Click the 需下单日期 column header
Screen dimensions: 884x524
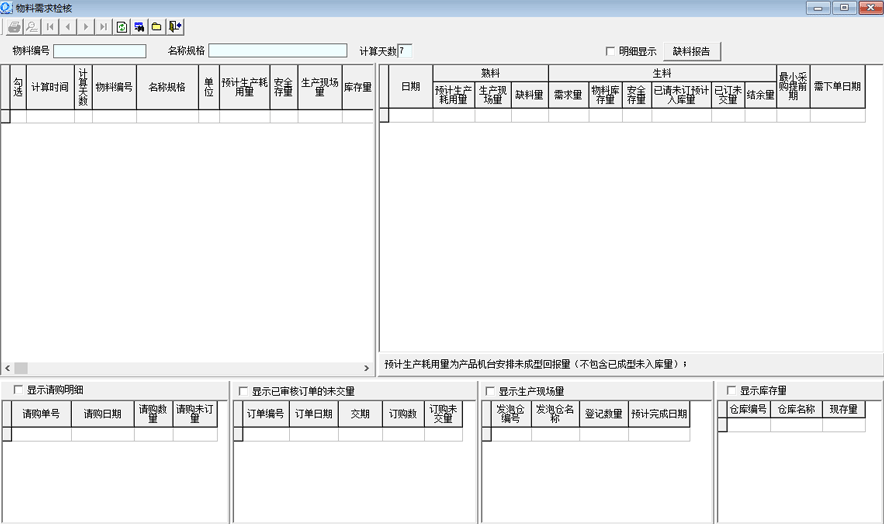coord(837,87)
